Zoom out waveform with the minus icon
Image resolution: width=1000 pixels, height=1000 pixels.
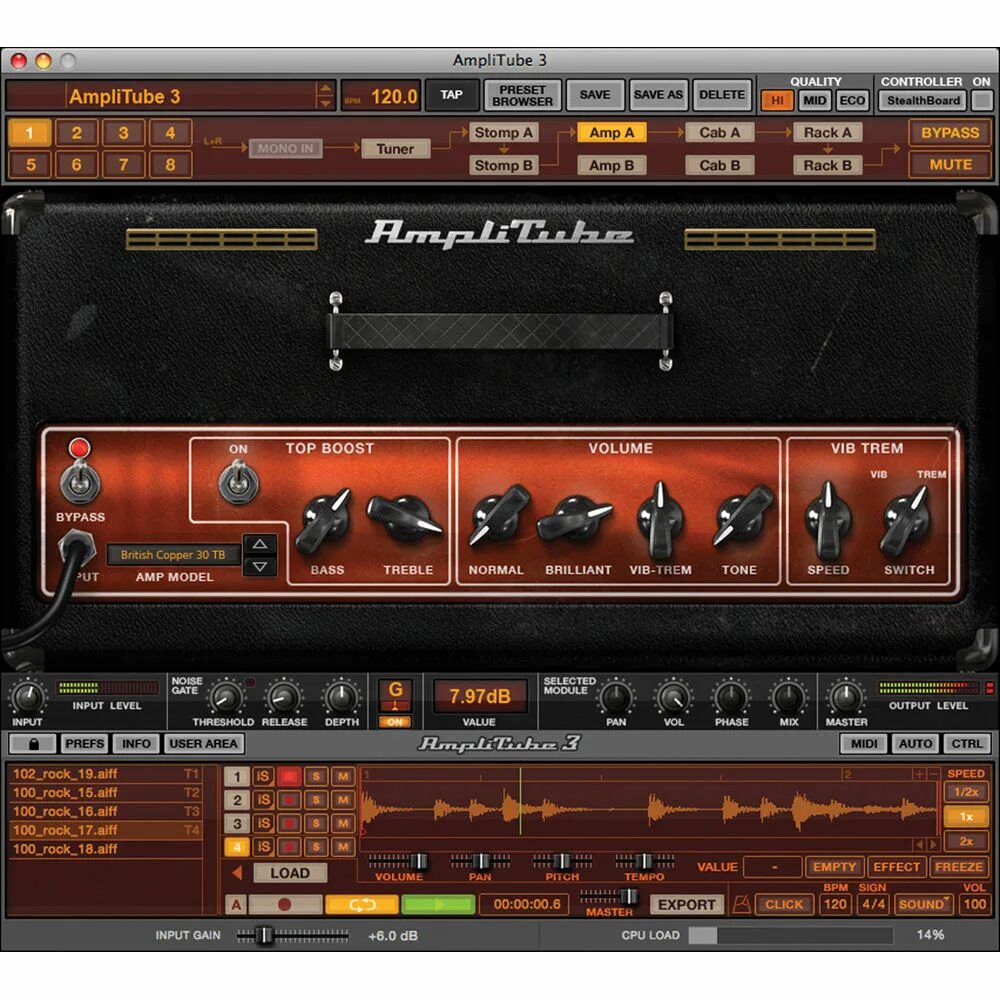coord(933,774)
